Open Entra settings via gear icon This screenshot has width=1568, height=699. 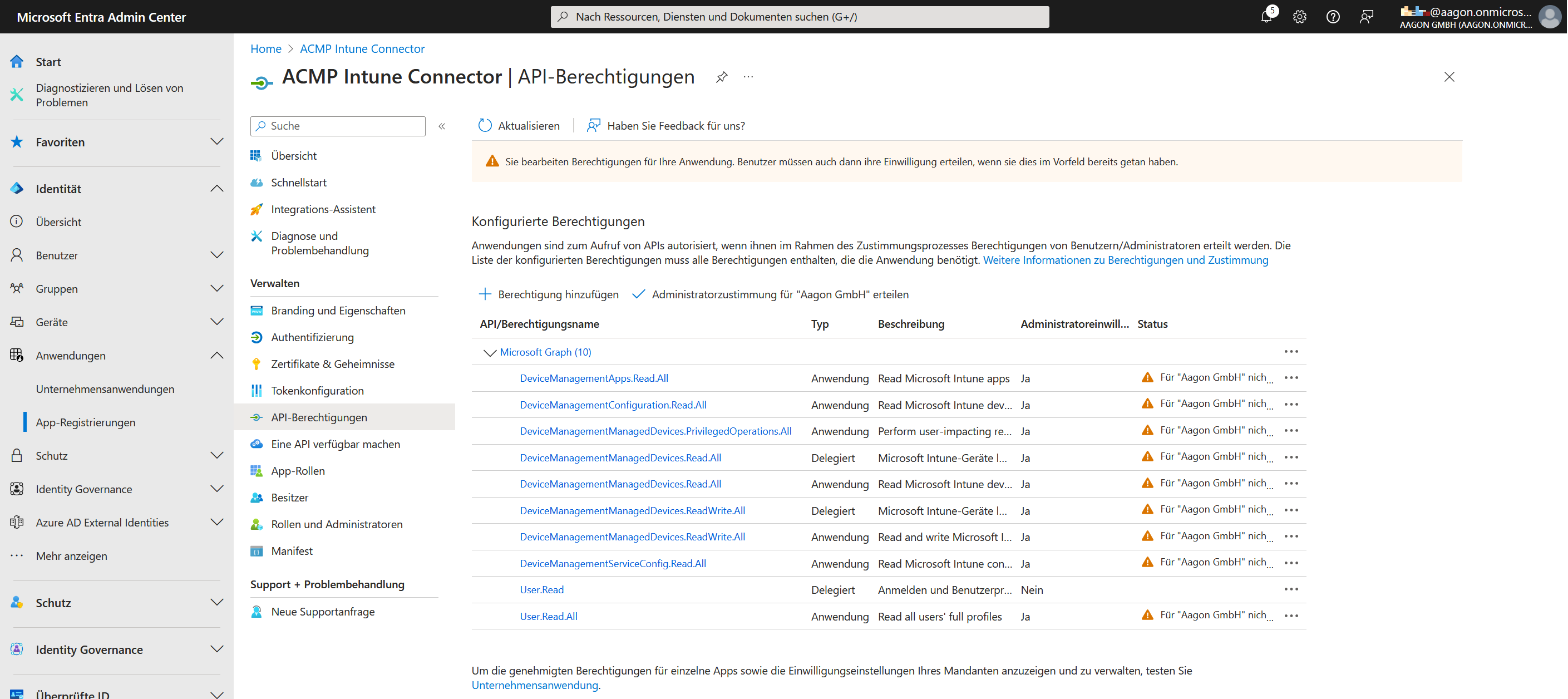pyautogui.click(x=1300, y=17)
